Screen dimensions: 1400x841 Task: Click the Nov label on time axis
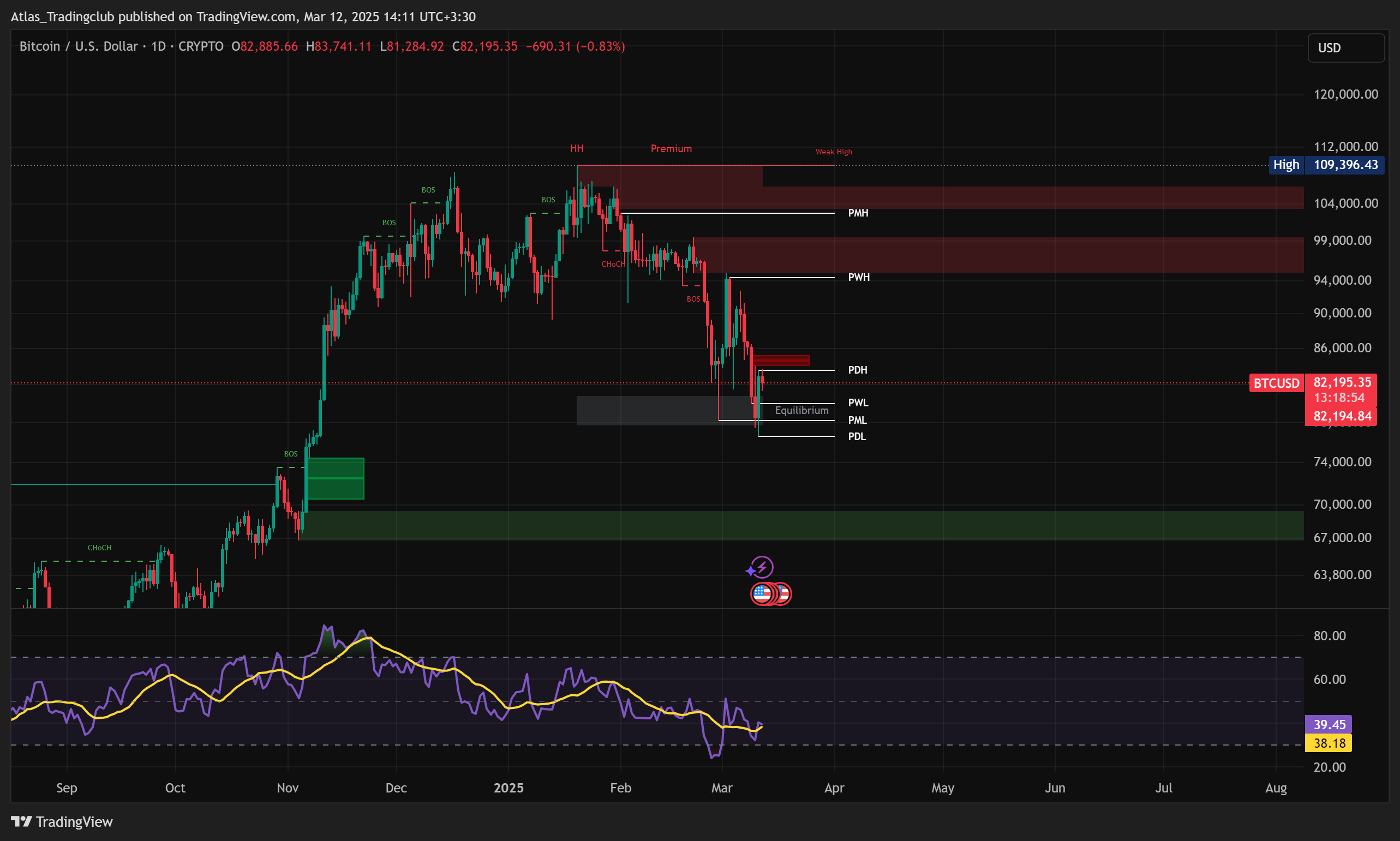click(288, 788)
